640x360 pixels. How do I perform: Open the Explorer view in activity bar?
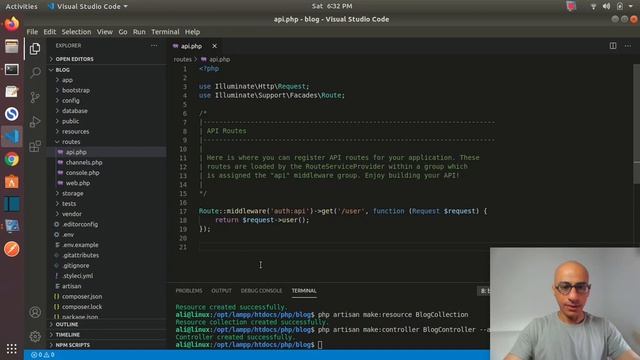pyautogui.click(x=35, y=49)
